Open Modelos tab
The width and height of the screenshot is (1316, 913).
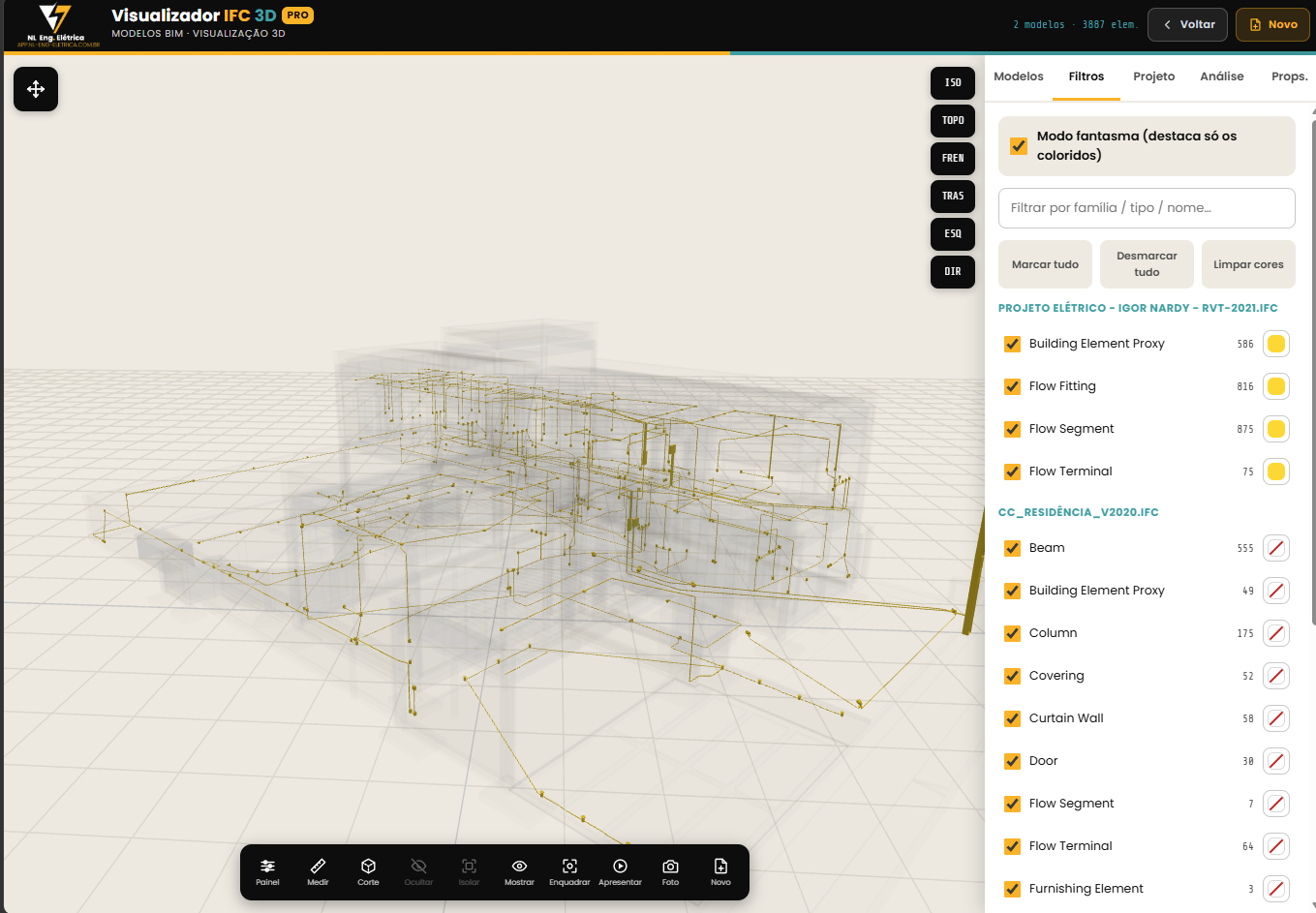[1019, 76]
